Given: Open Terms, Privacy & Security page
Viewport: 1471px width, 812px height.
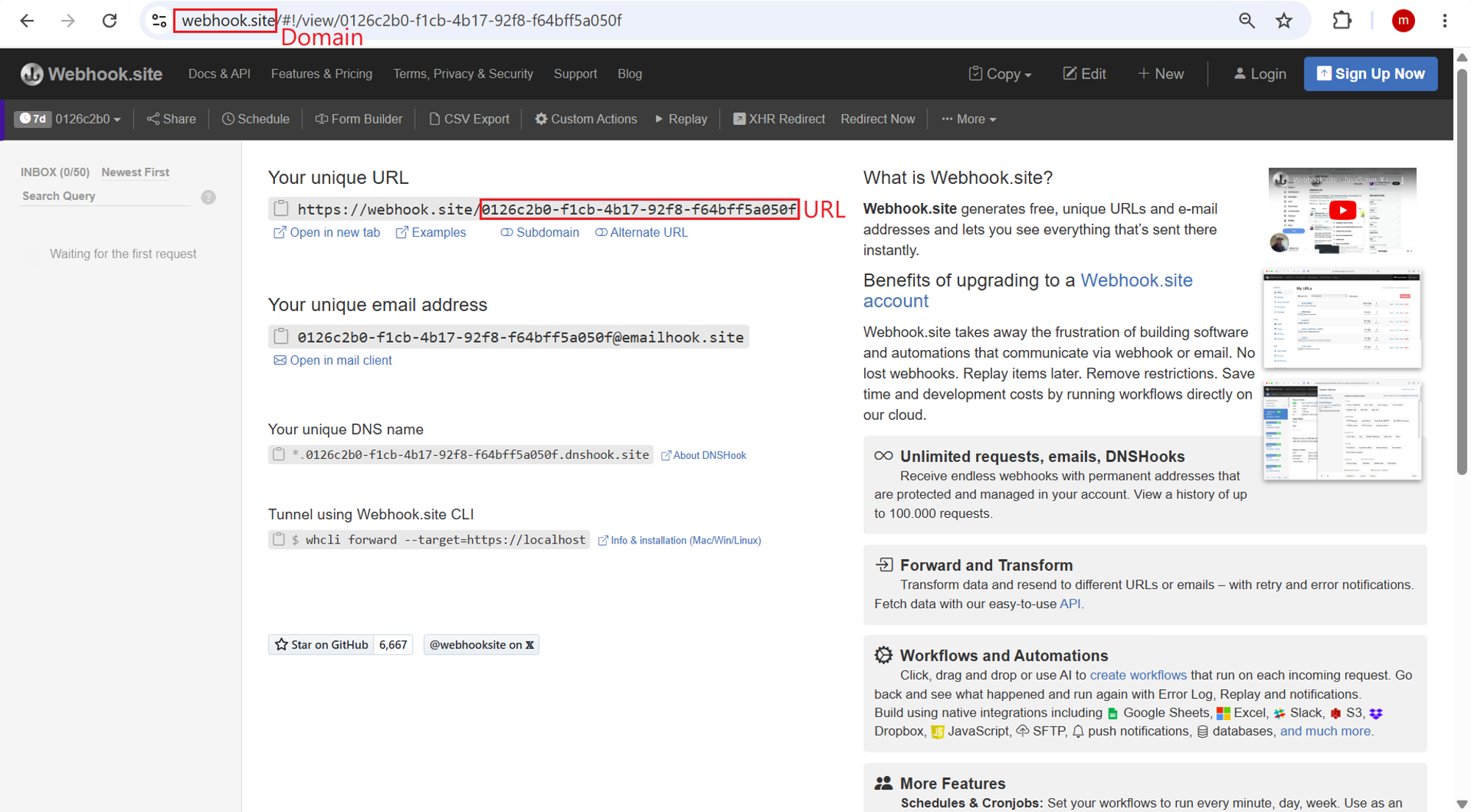Looking at the screenshot, I should 463,74.
